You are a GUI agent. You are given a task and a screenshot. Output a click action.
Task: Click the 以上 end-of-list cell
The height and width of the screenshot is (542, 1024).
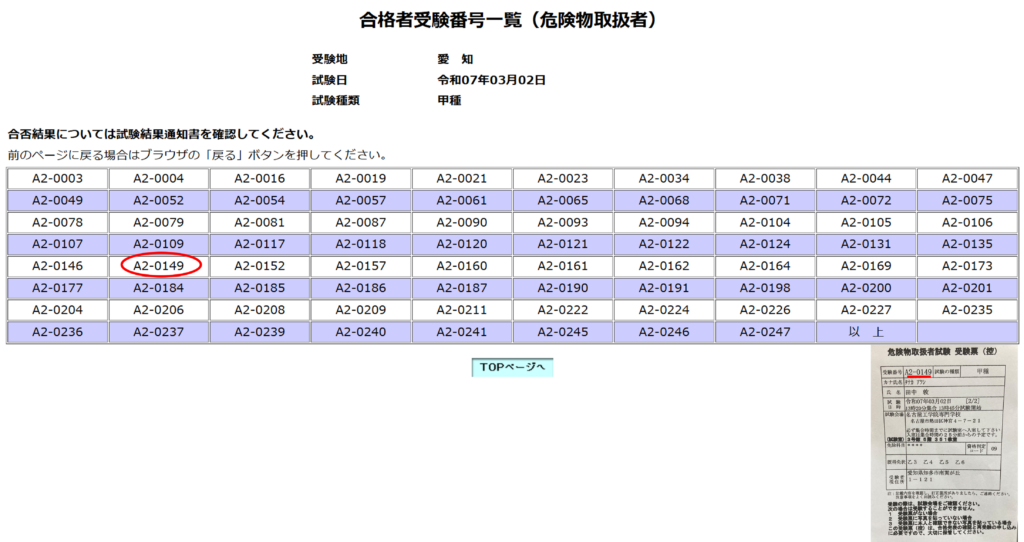[865, 332]
